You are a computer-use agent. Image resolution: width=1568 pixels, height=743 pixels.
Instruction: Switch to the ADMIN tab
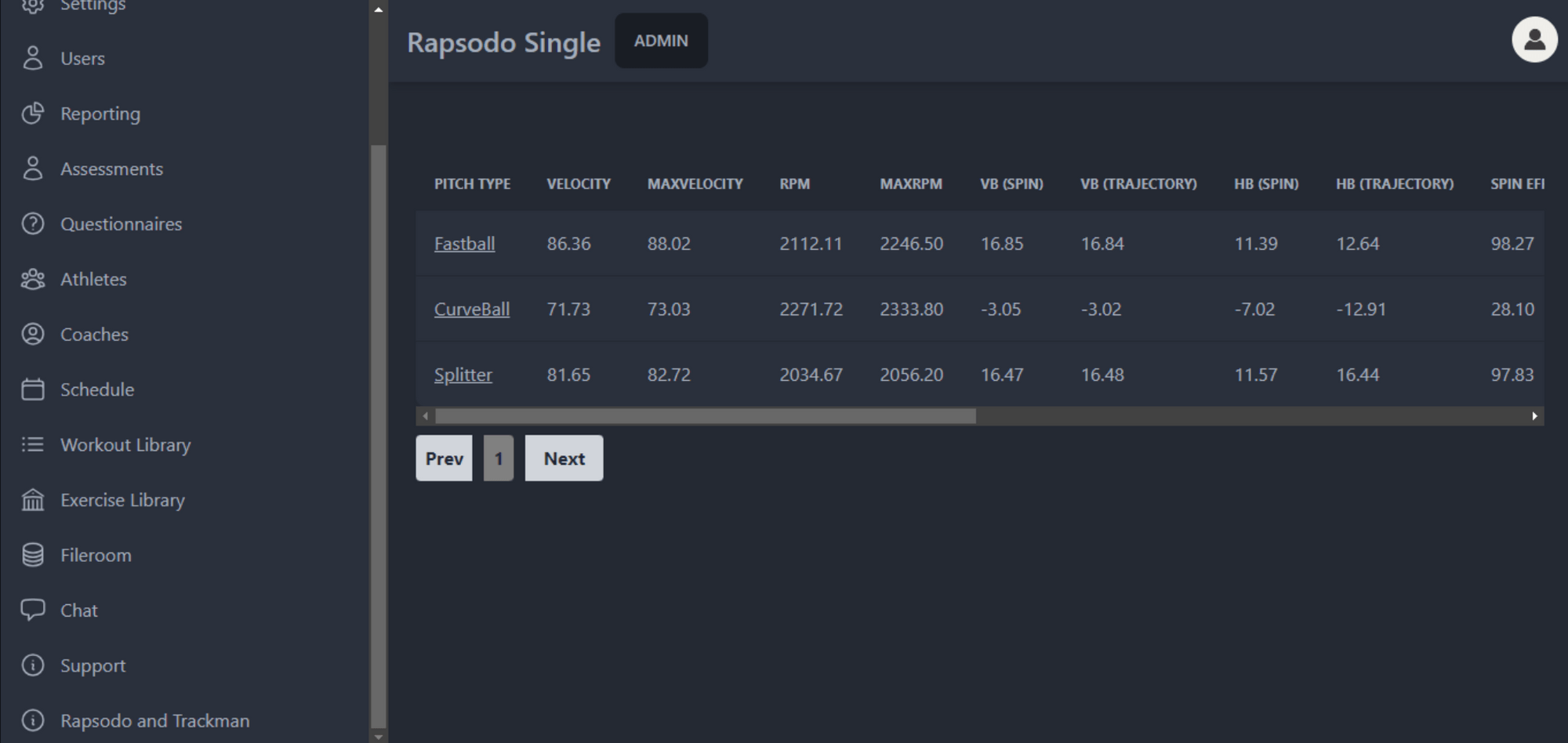click(x=661, y=41)
